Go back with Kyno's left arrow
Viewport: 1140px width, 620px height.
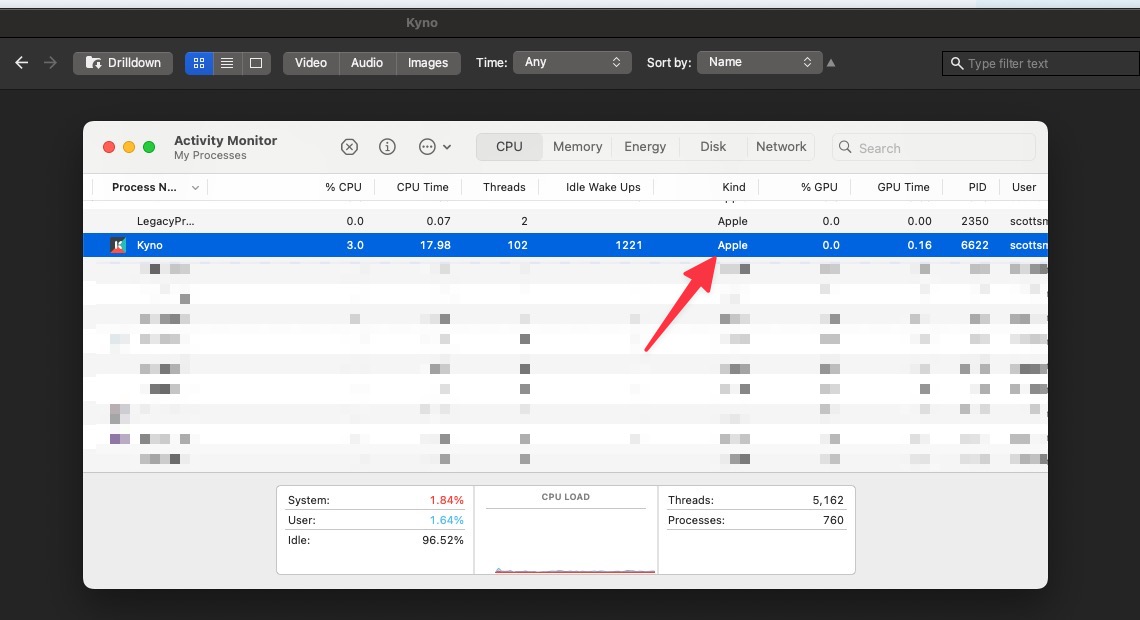point(22,63)
